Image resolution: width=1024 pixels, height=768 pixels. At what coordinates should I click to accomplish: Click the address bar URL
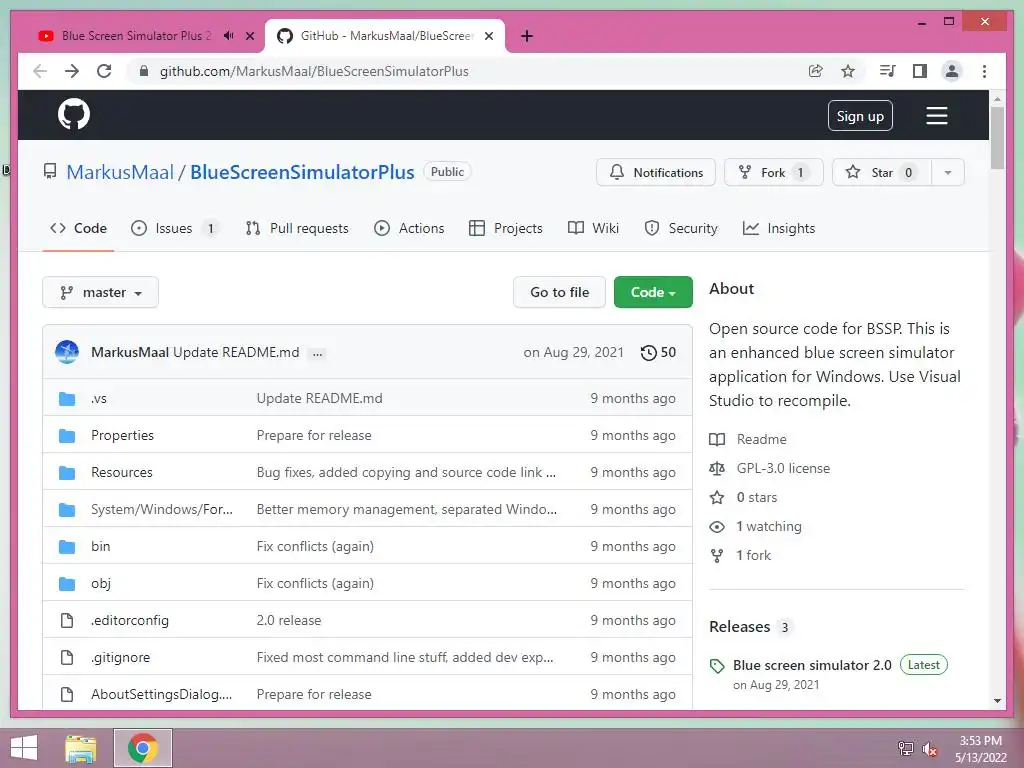314,71
